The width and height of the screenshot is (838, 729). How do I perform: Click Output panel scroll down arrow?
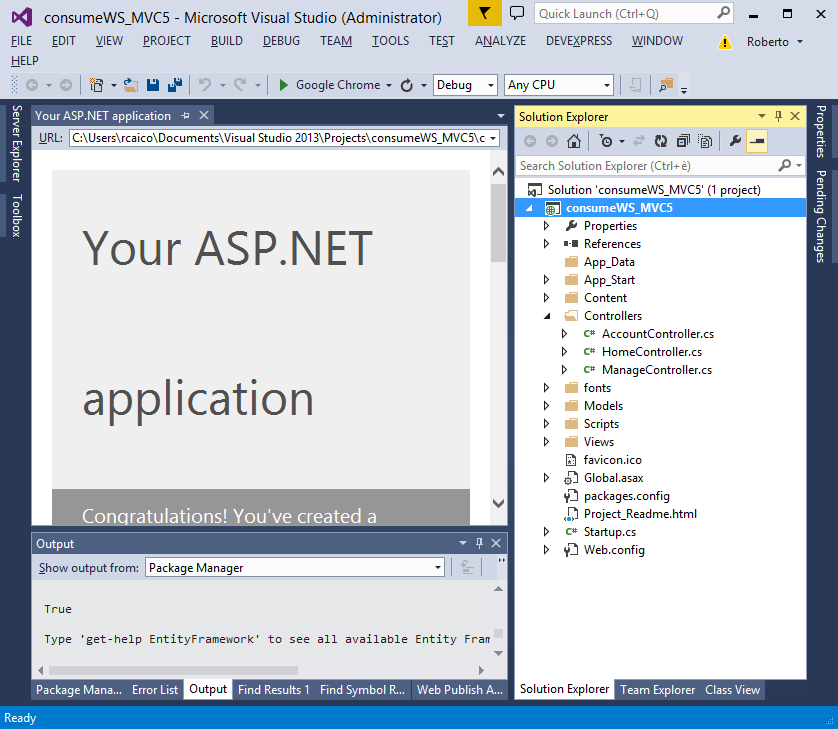tap(498, 653)
